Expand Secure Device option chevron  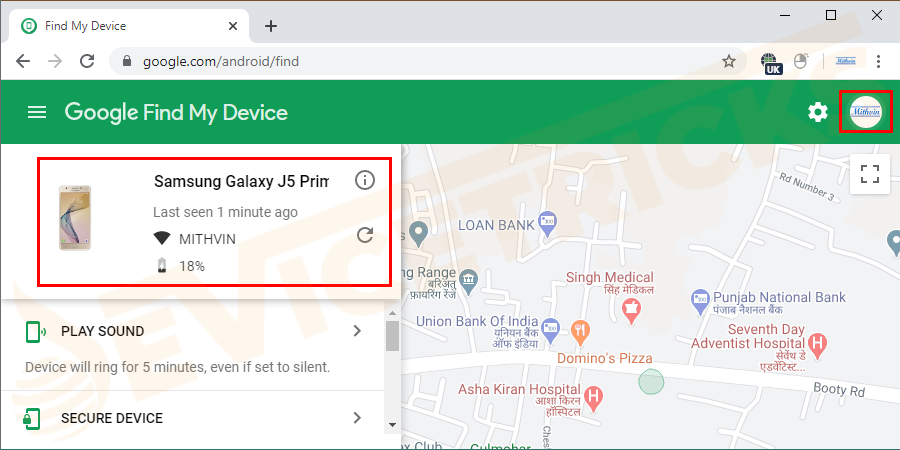[x=357, y=417]
